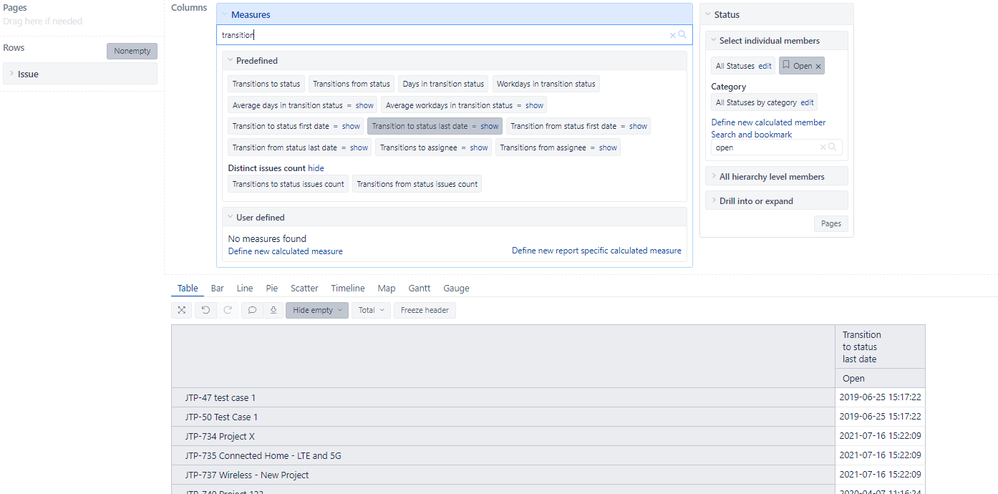
Task: Show formula for Transitions to assignee
Action: (x=479, y=147)
